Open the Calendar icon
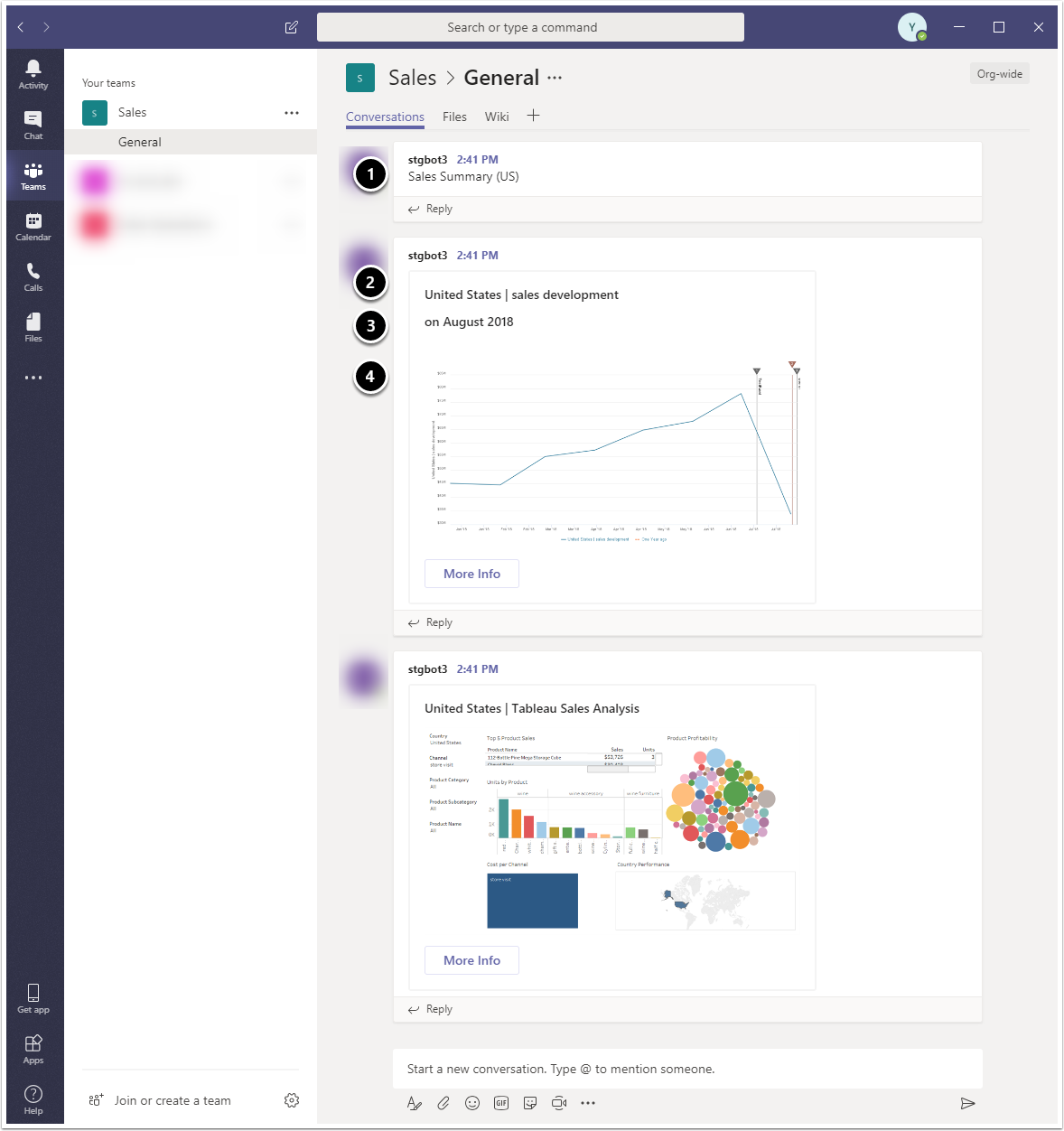This screenshot has height=1131, width=1064. (x=33, y=226)
